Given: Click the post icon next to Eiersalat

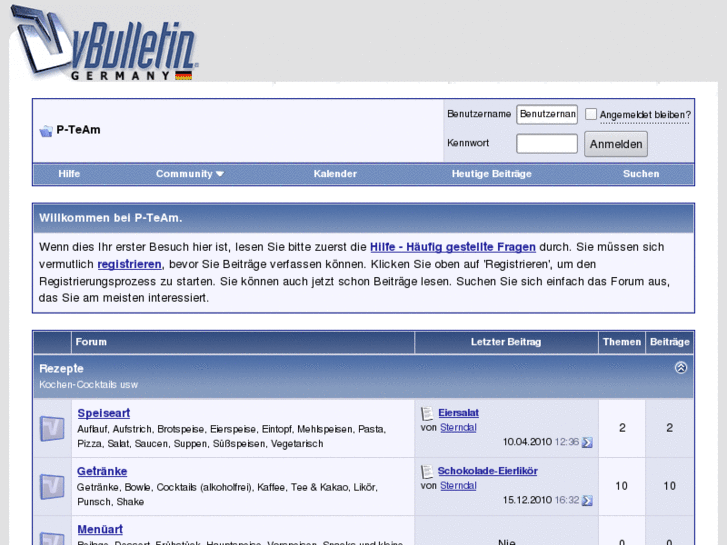Looking at the screenshot, I should (427, 413).
